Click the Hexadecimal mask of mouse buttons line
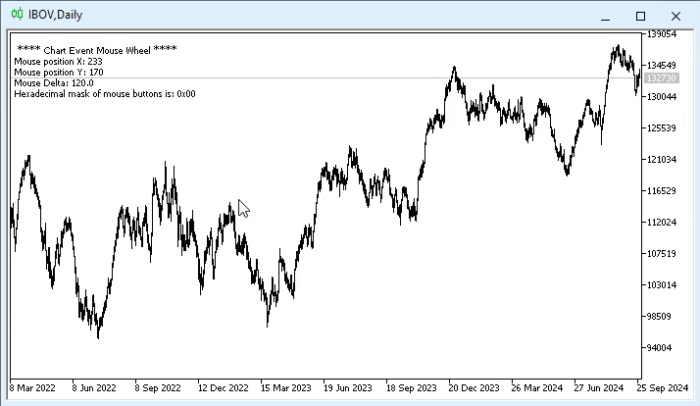This screenshot has height=406, width=700. pos(104,94)
